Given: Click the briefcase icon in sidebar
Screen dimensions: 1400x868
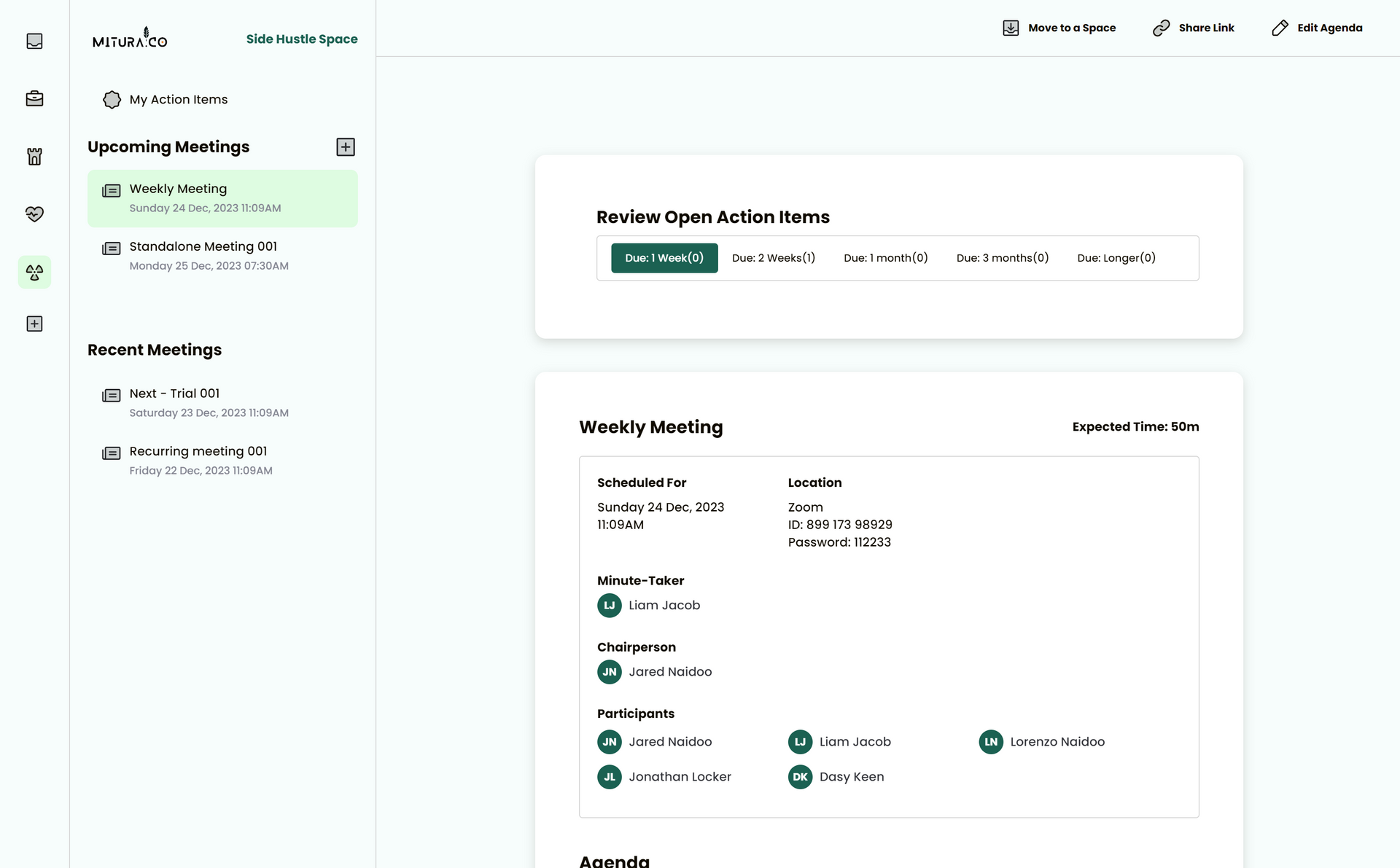Looking at the screenshot, I should (x=34, y=98).
